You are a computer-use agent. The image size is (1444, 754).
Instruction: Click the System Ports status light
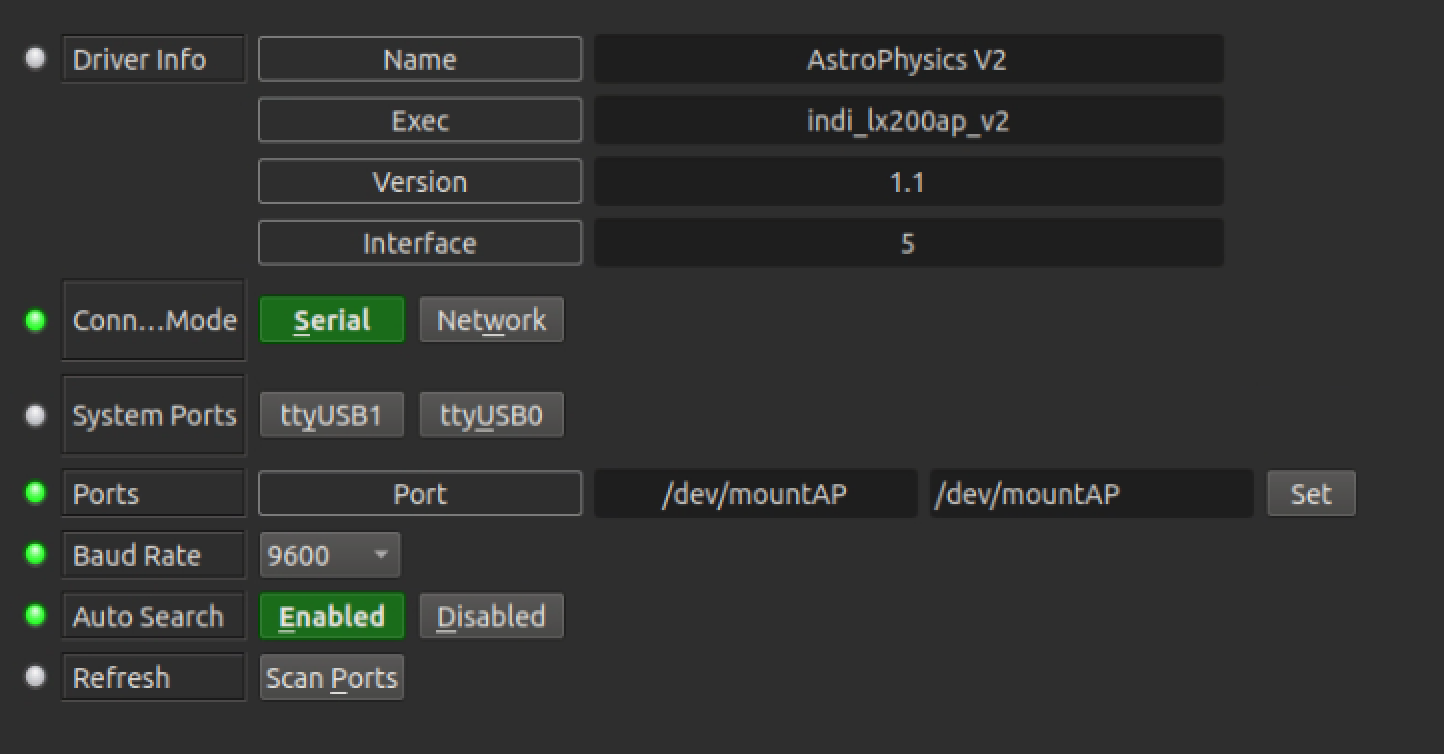pos(36,415)
